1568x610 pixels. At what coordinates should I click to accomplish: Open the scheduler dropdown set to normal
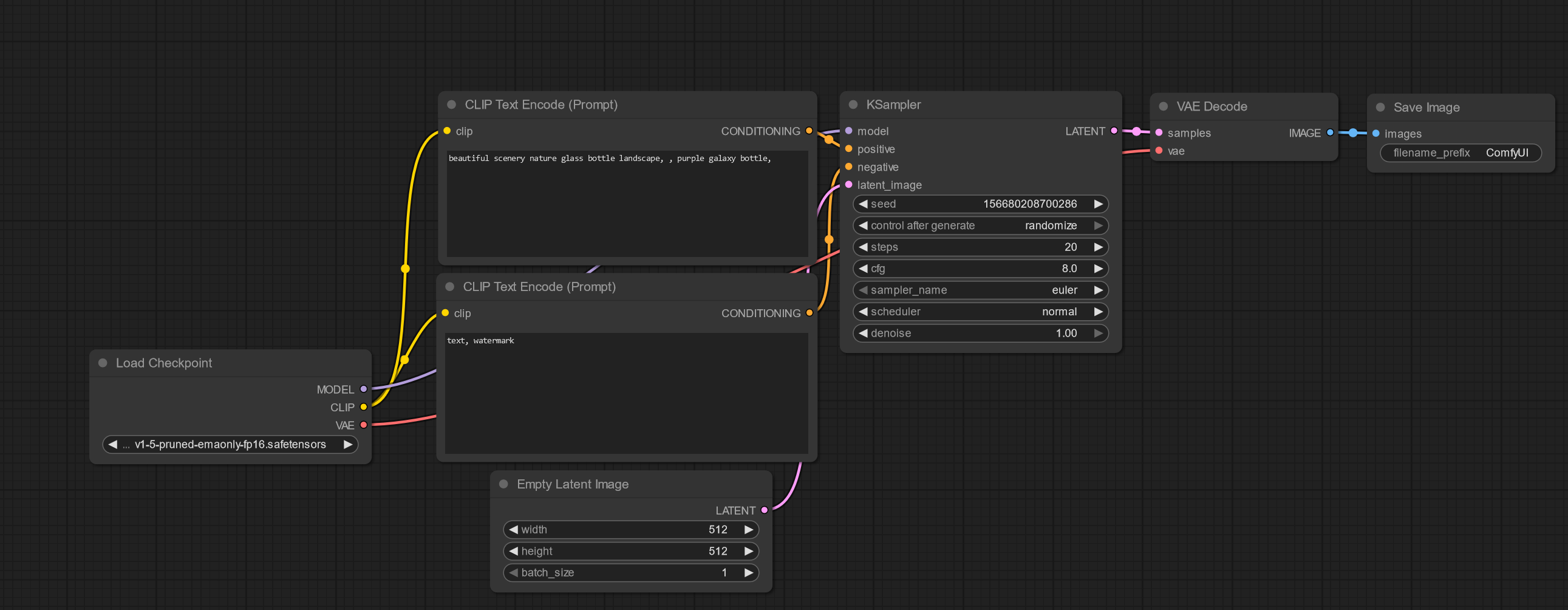click(x=980, y=312)
